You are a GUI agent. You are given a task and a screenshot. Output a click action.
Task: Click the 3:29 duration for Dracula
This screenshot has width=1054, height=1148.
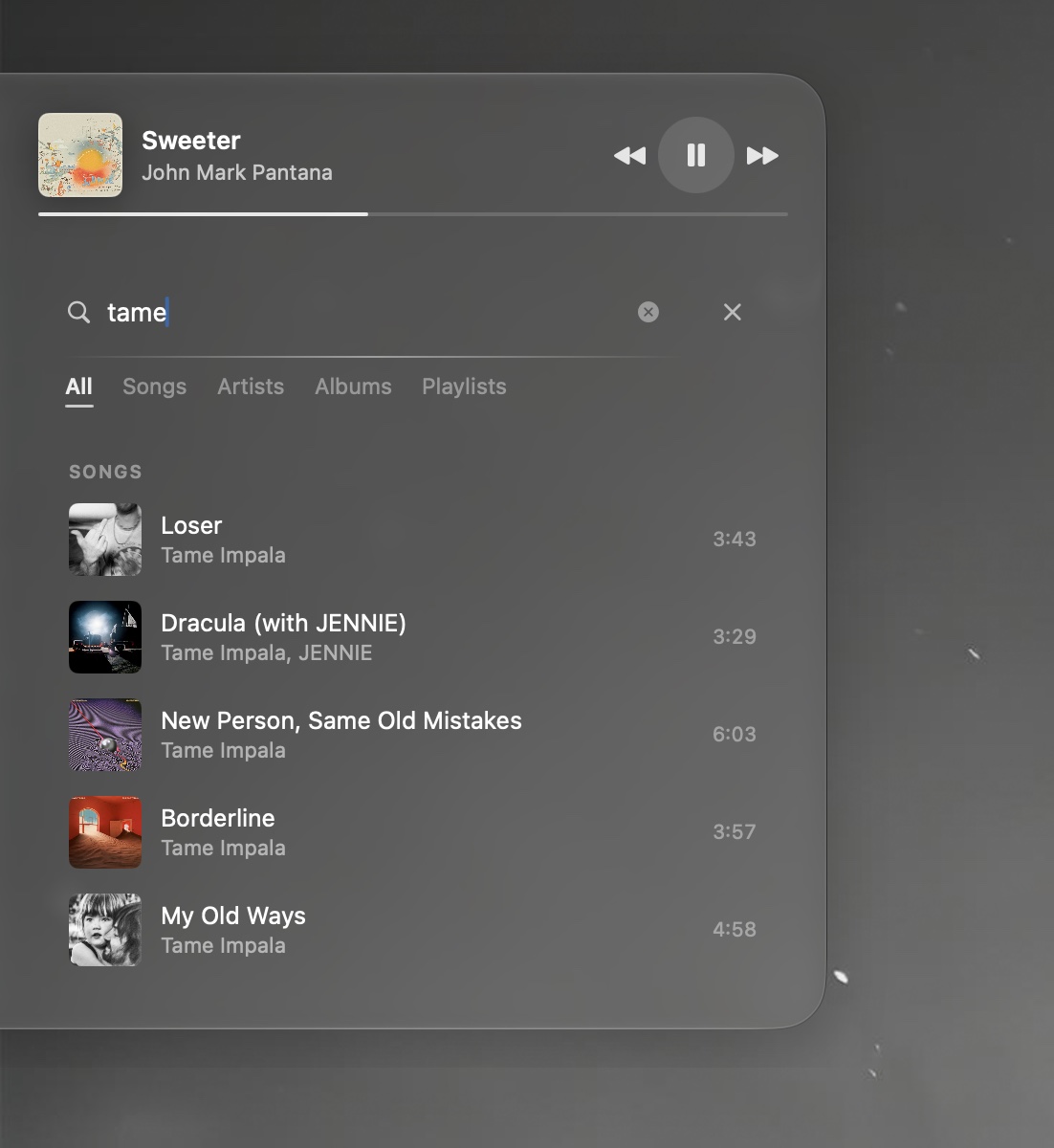click(735, 637)
